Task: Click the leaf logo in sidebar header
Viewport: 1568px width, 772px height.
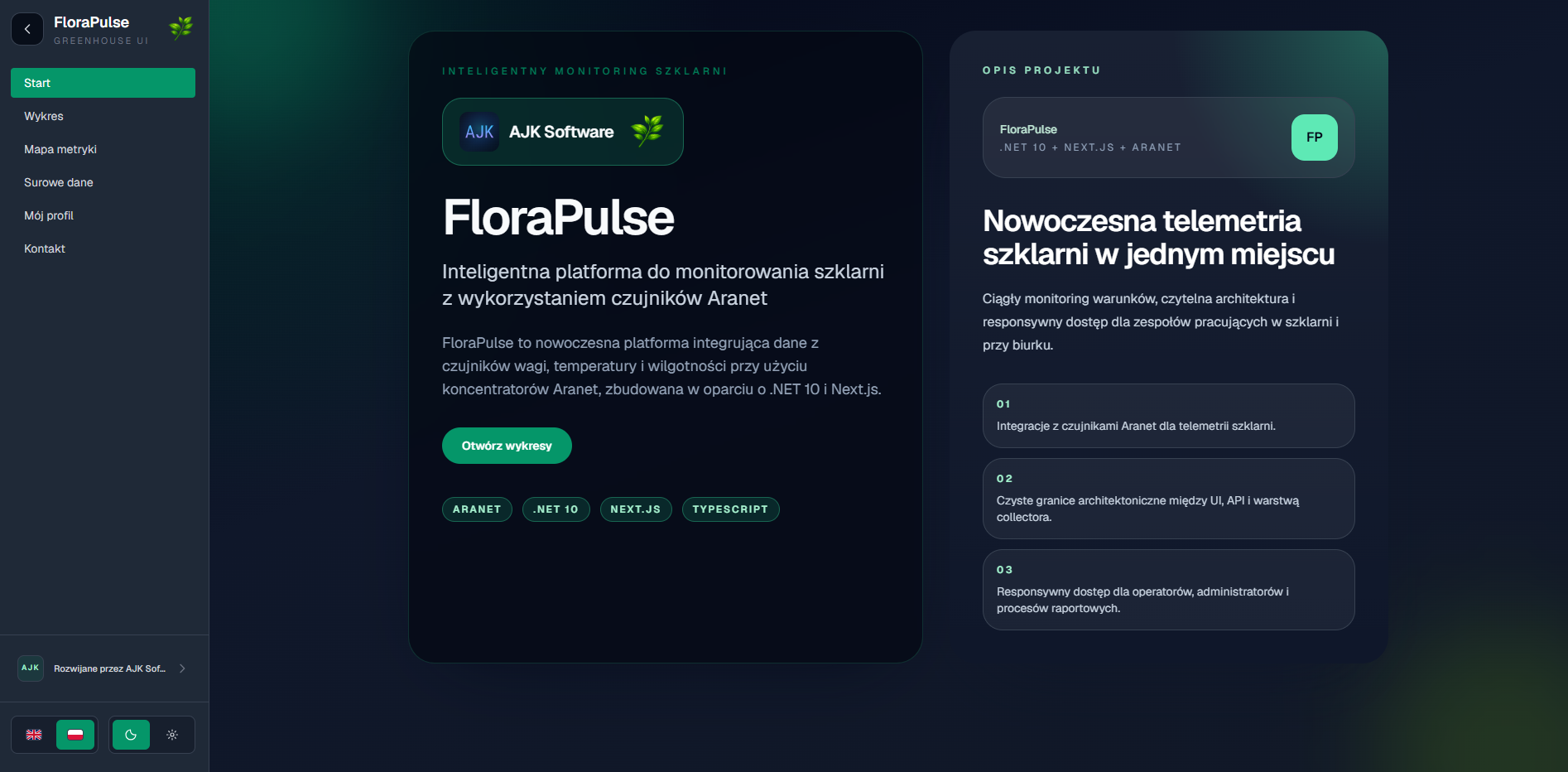Action: pos(180,28)
